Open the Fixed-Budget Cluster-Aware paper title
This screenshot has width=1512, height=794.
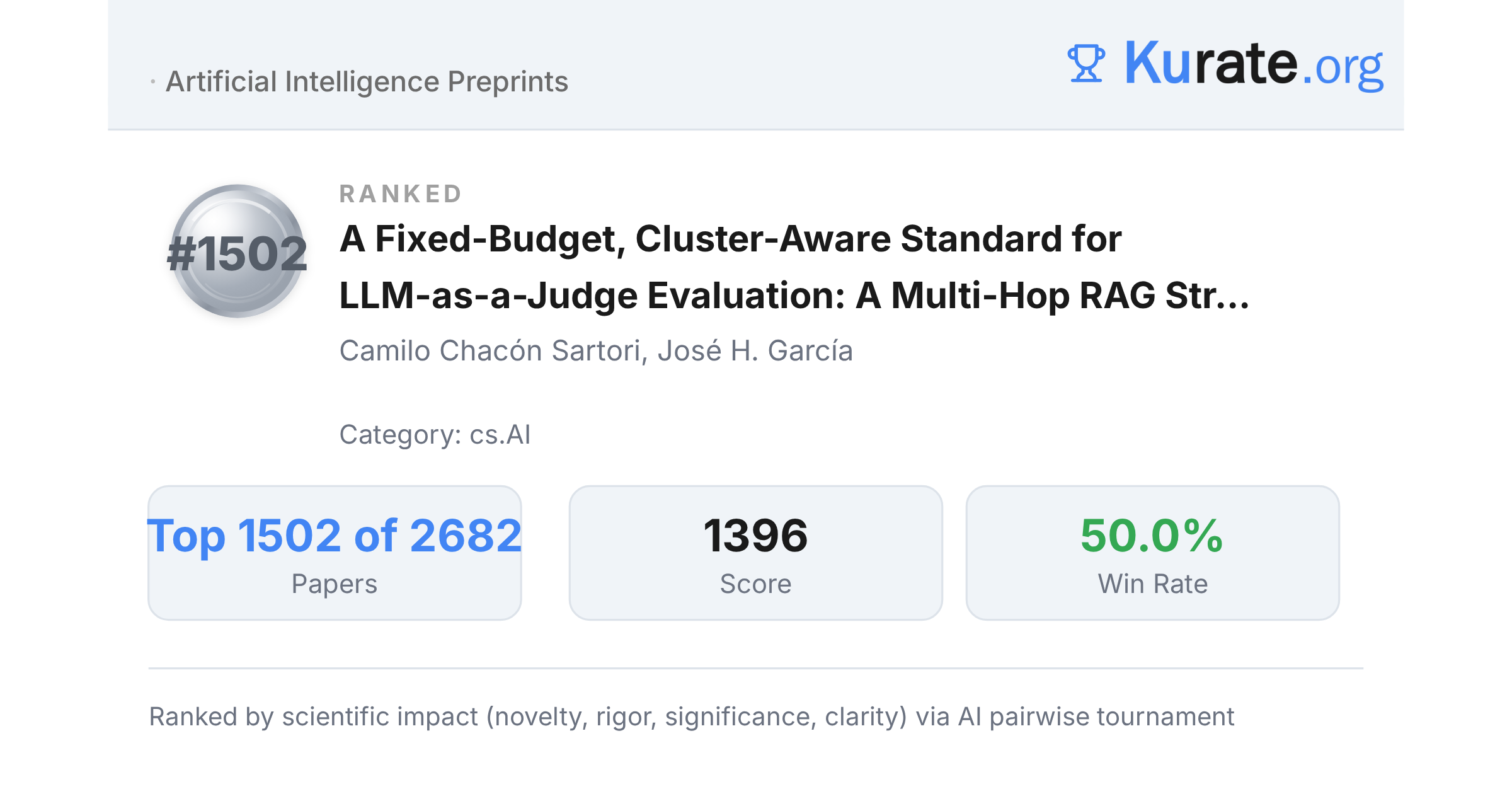pos(794,267)
